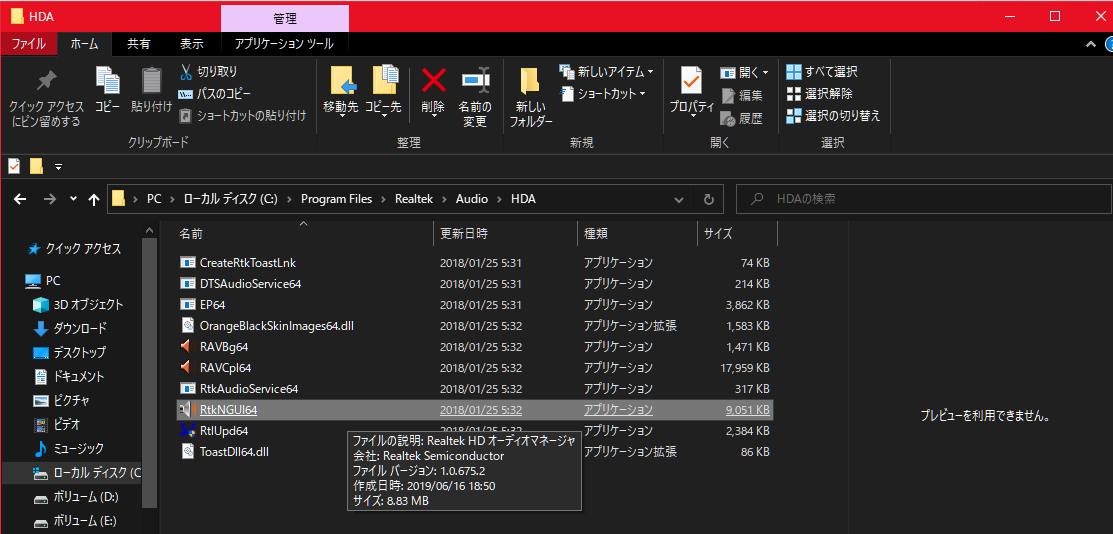Click Paste shortcut (ショートカットの貼り付け)
This screenshot has height=534, width=1113.
click(x=243, y=115)
